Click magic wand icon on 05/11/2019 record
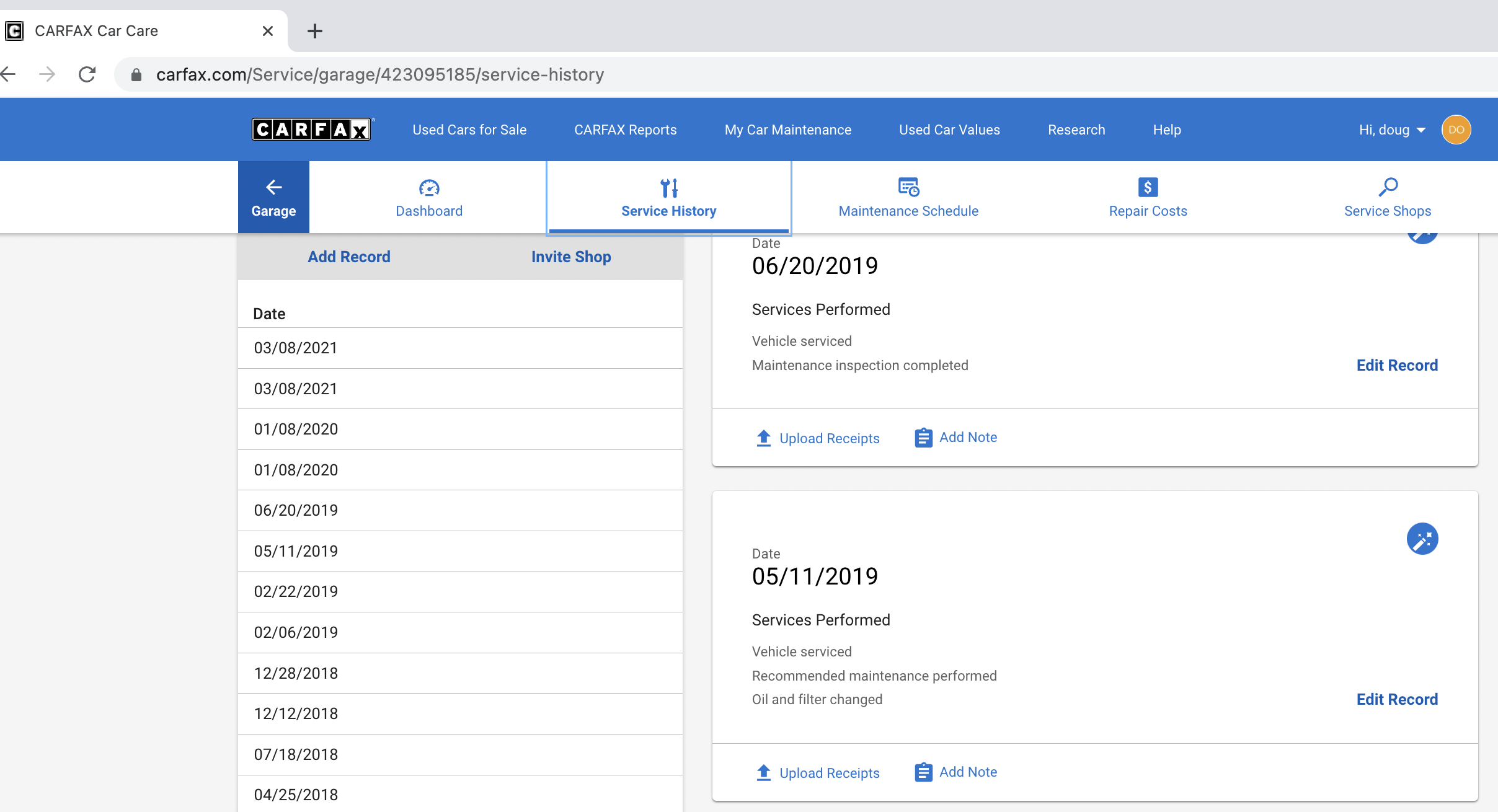The height and width of the screenshot is (812, 1498). point(1422,539)
